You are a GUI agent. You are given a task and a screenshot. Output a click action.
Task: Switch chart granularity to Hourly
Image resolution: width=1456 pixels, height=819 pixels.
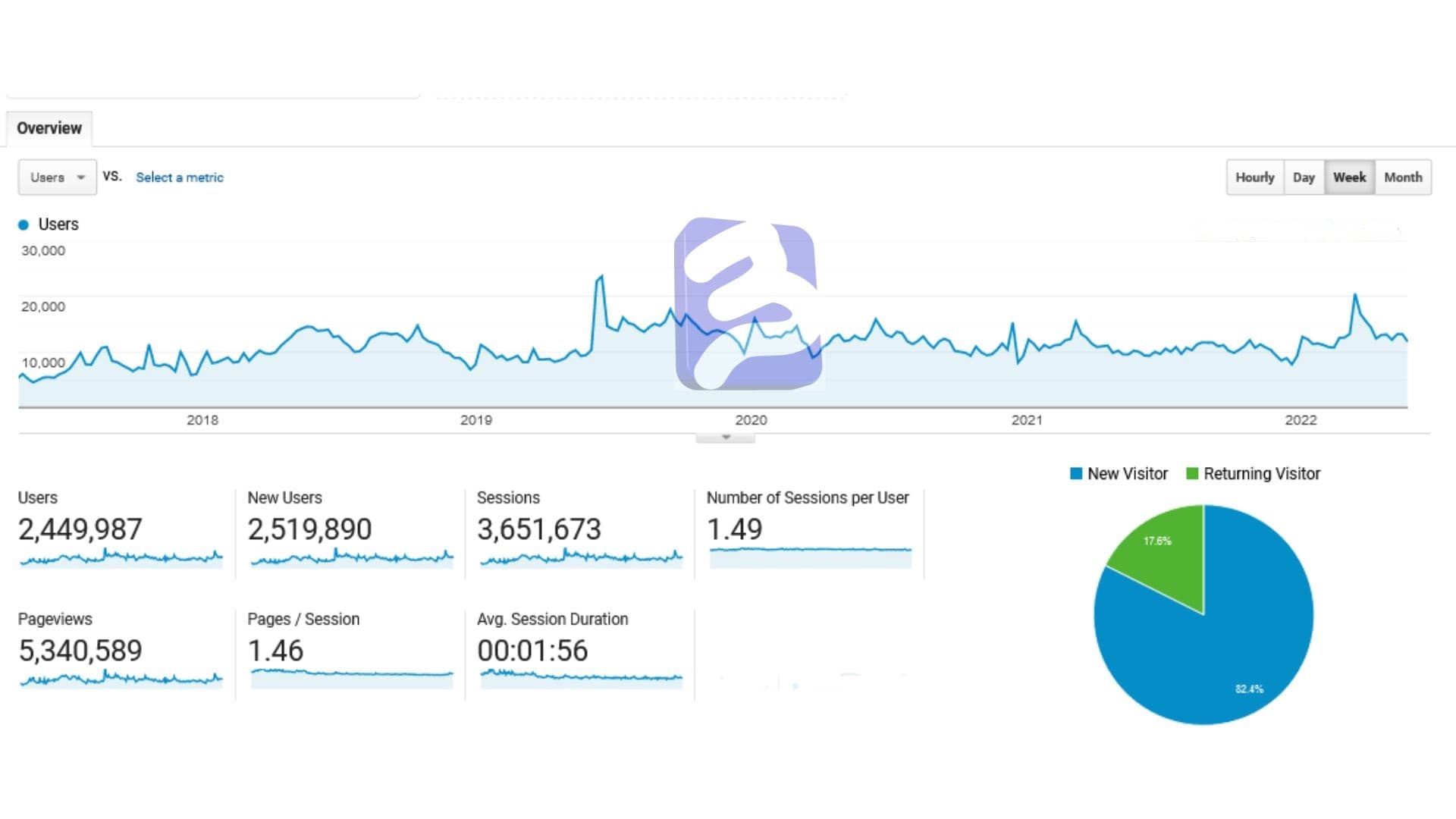pos(1255,177)
